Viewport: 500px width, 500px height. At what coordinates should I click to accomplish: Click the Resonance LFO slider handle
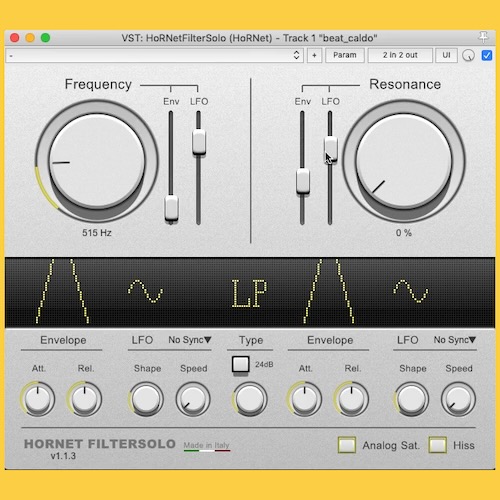pyautogui.click(x=331, y=150)
